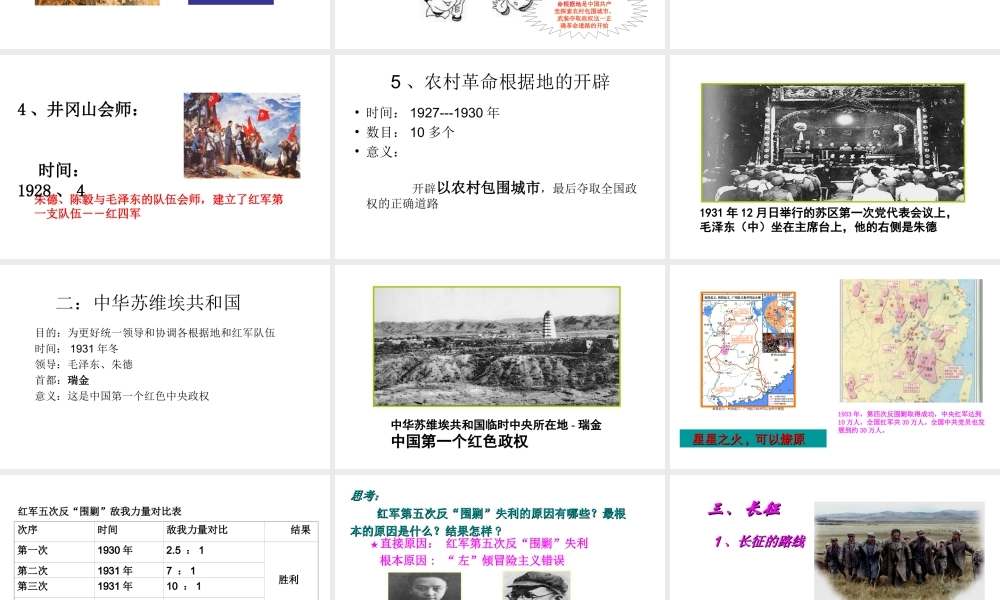Click the orange-bordered route map
The width and height of the screenshot is (1000, 600).
pyautogui.click(x=748, y=349)
